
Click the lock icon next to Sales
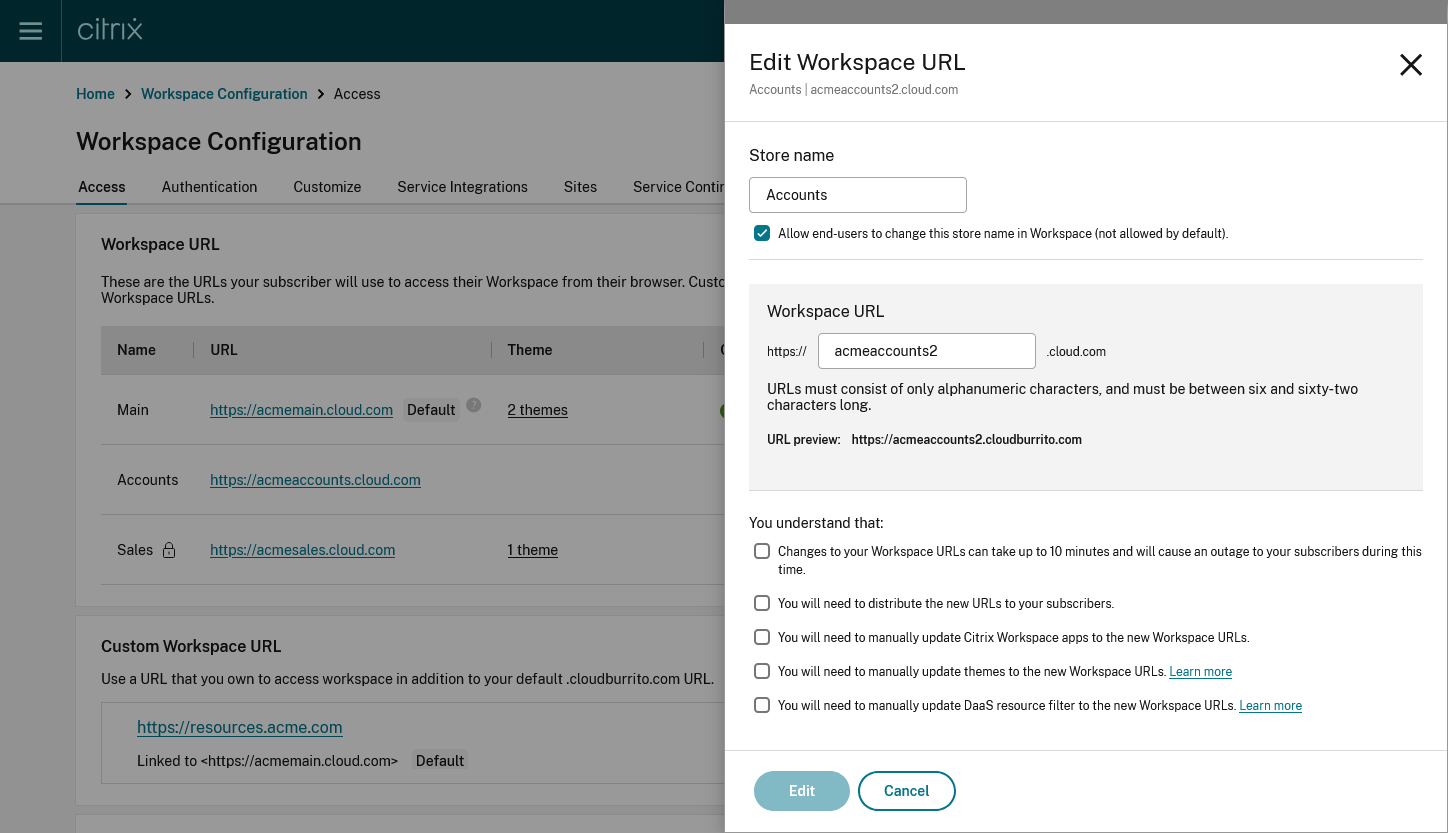click(168, 550)
